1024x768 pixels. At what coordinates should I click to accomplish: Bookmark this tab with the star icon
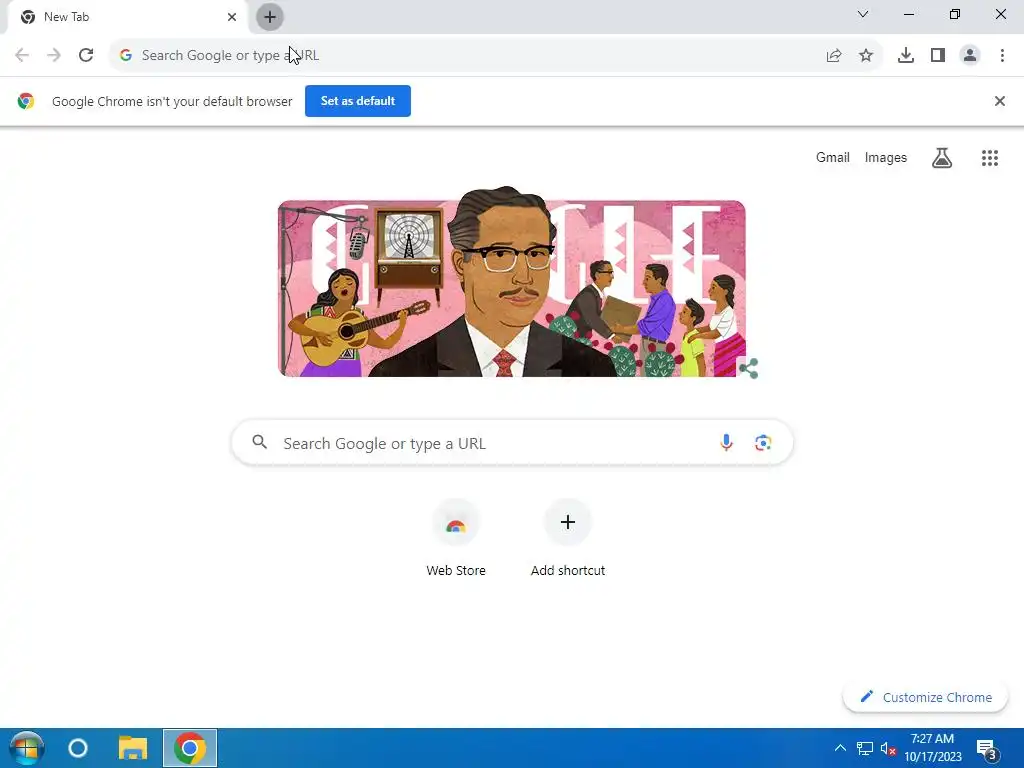point(866,56)
